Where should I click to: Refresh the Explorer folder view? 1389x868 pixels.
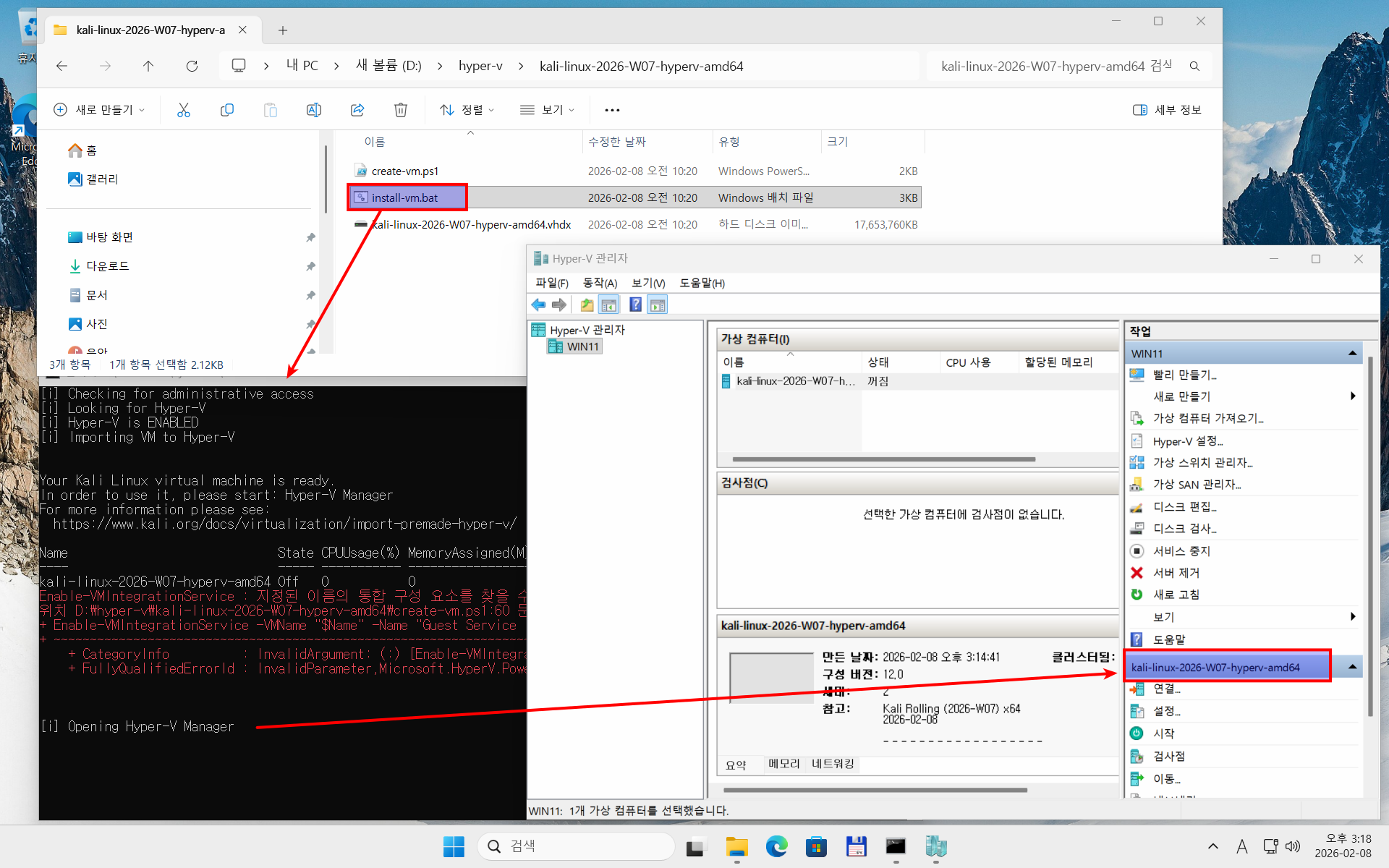point(192,66)
